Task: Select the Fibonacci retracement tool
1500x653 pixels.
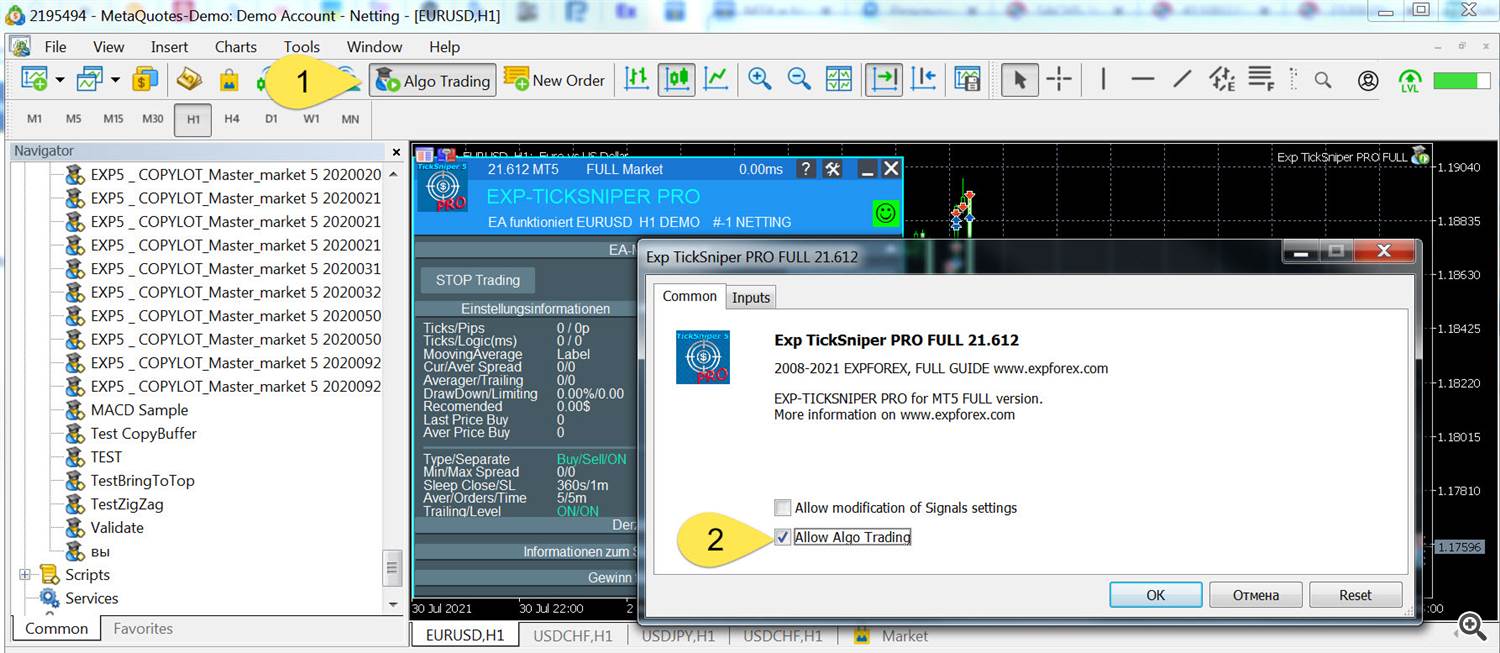Action: (x=1261, y=79)
